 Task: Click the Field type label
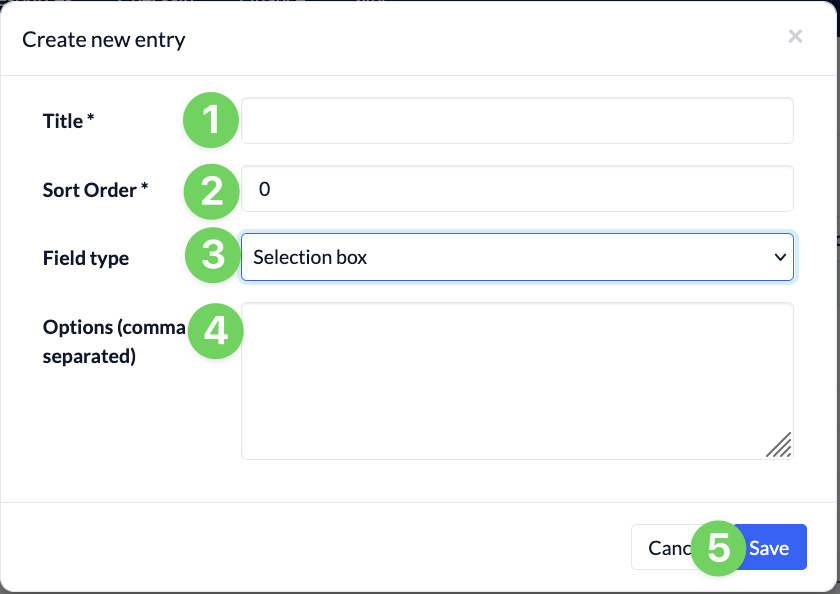pos(86,258)
